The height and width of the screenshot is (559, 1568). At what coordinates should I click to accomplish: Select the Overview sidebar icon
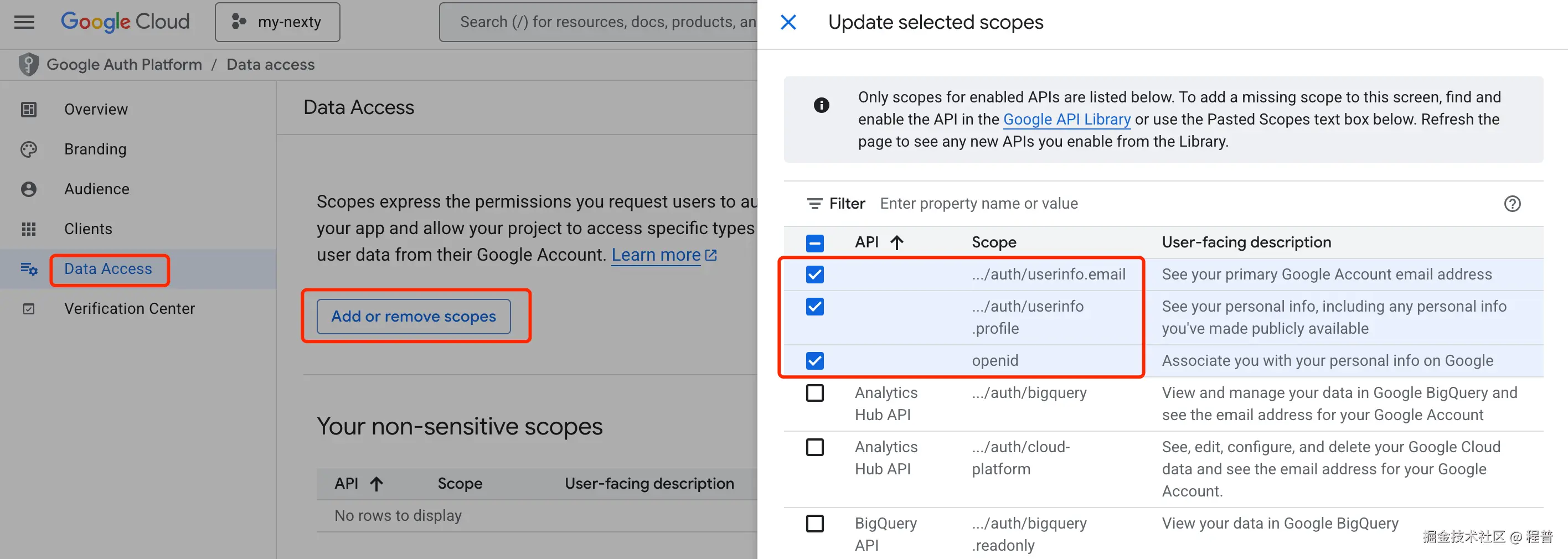point(29,110)
